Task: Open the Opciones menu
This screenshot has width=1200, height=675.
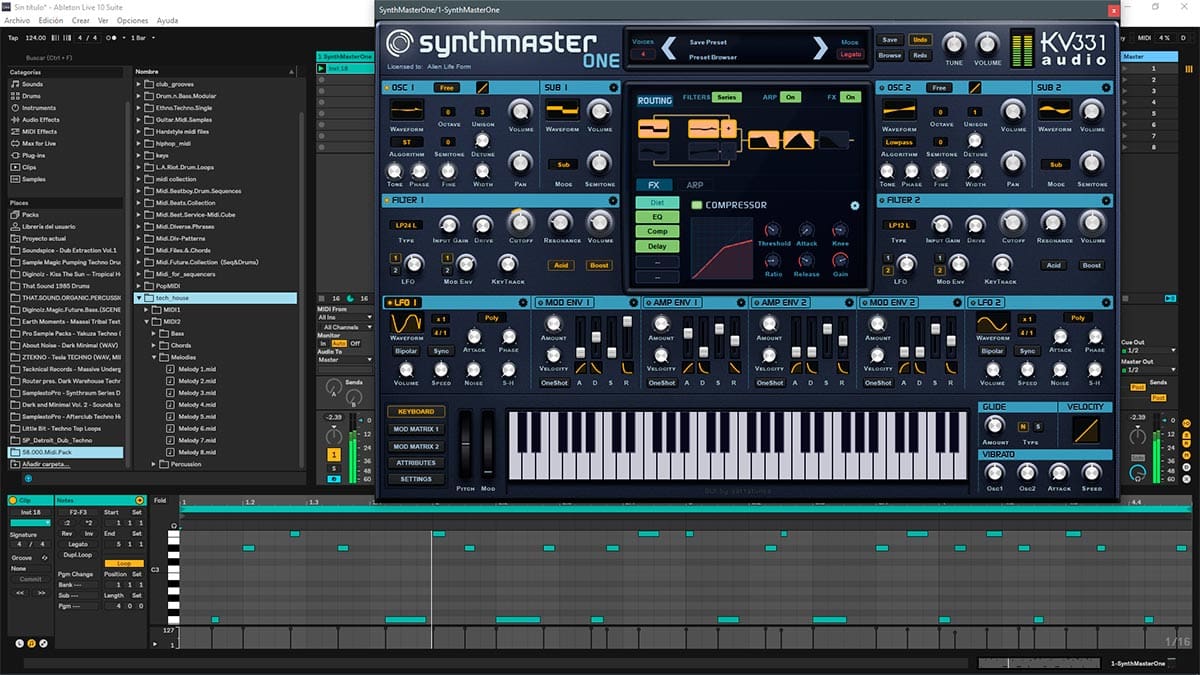Action: coord(132,20)
